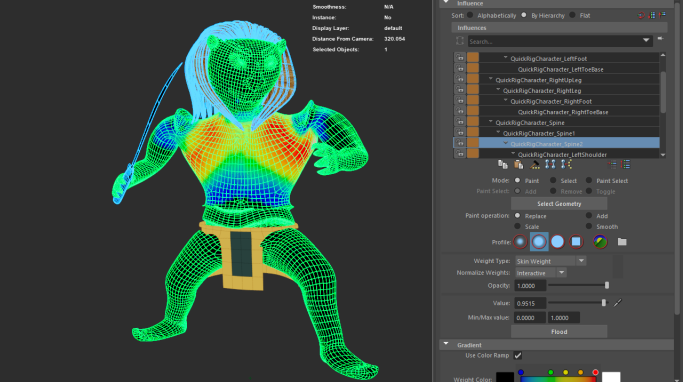Set Mode to Paint Select
The image size is (683, 382).
tap(589, 180)
